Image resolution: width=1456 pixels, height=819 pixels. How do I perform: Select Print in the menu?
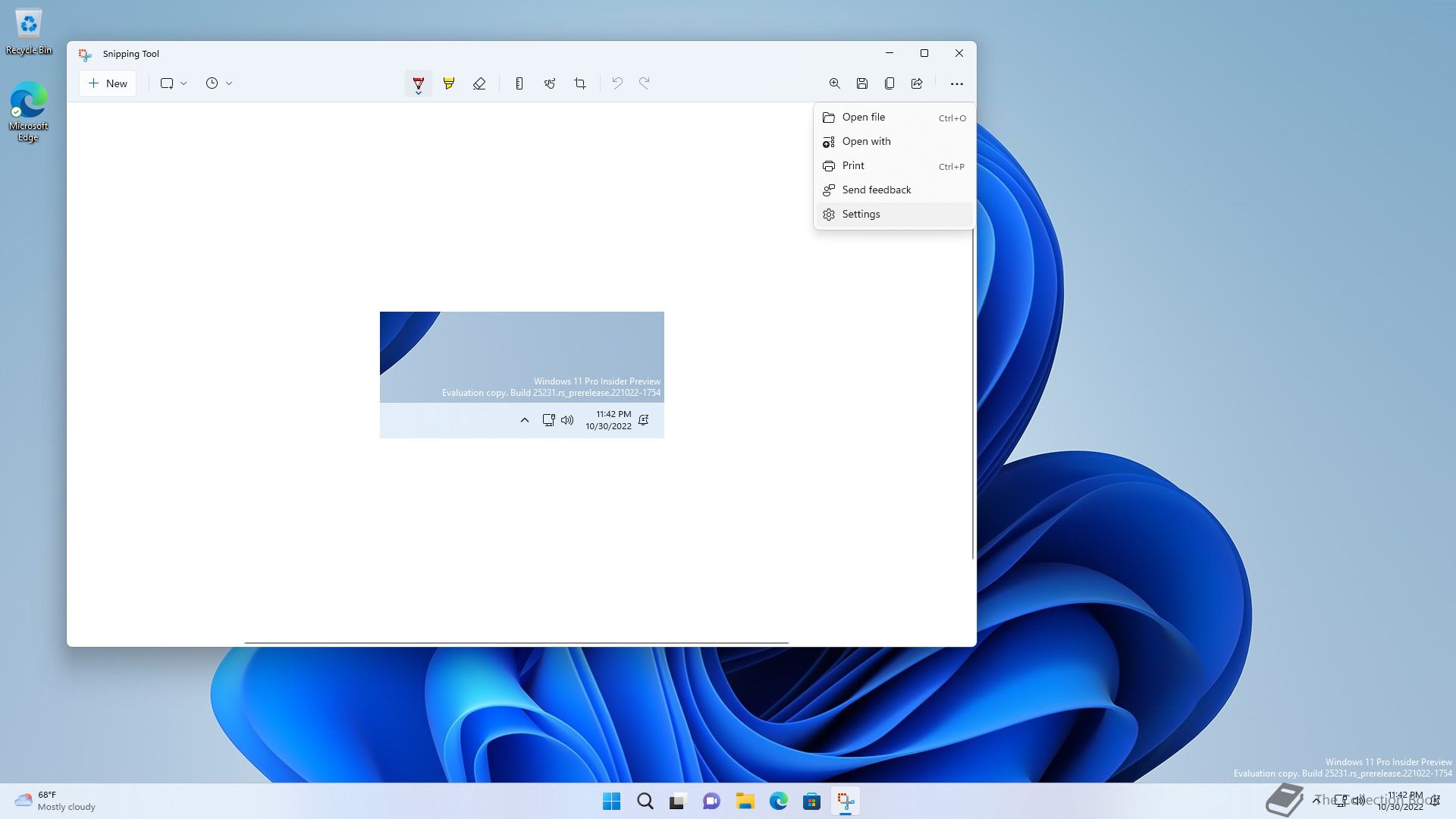894,166
